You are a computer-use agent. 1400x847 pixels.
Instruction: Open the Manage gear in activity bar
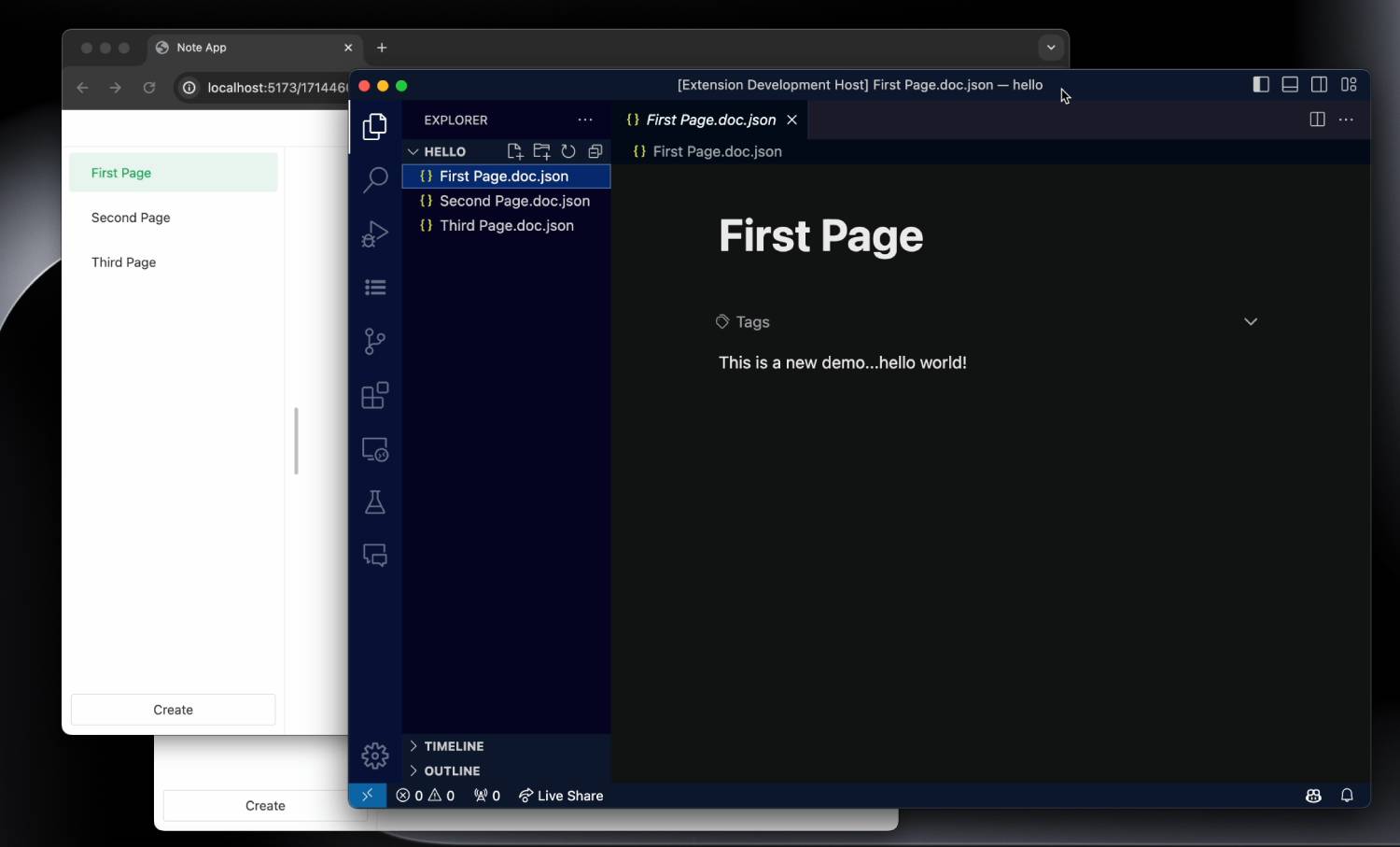coord(375,755)
